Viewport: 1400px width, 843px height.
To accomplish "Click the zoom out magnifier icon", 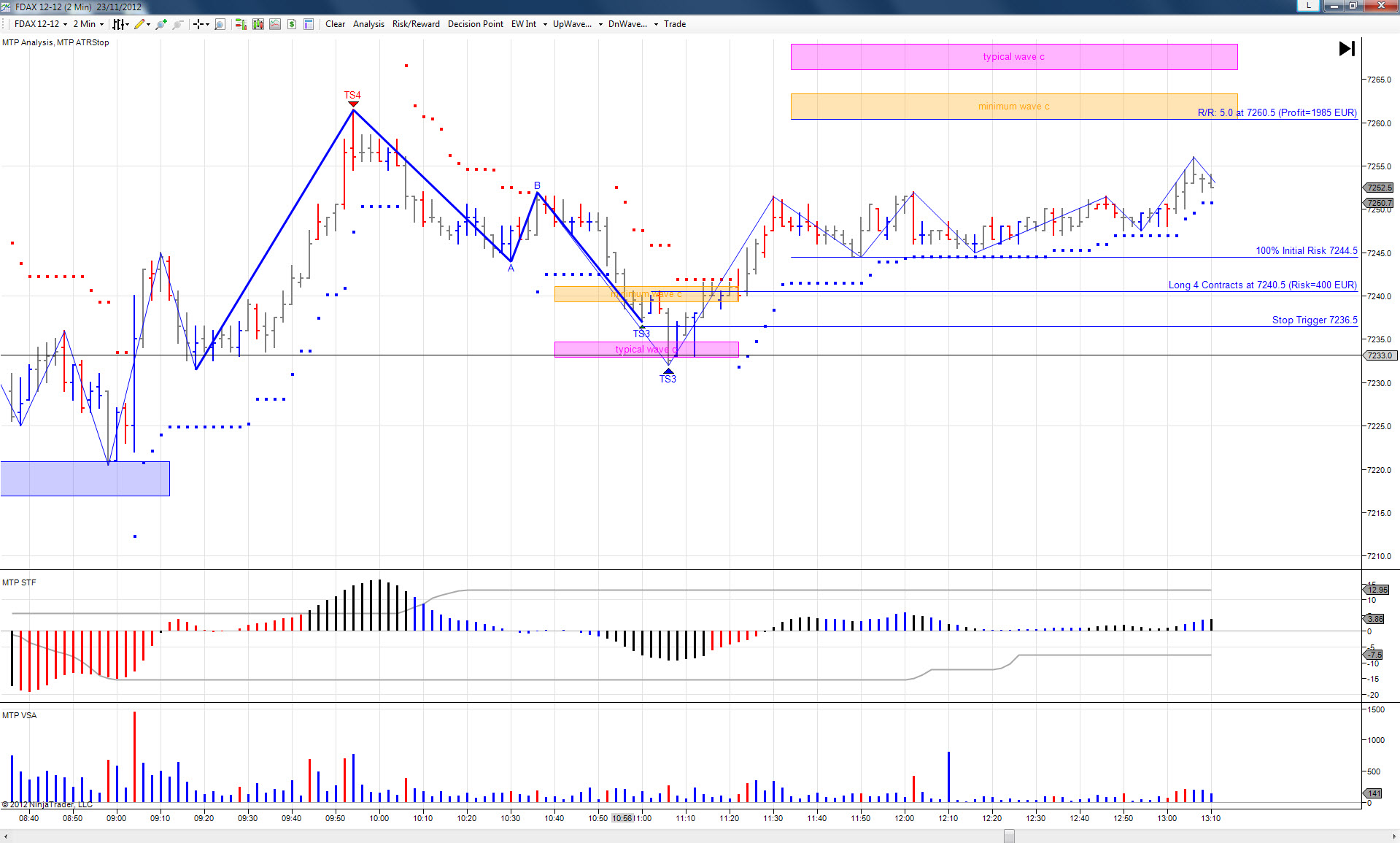I will 177,24.
